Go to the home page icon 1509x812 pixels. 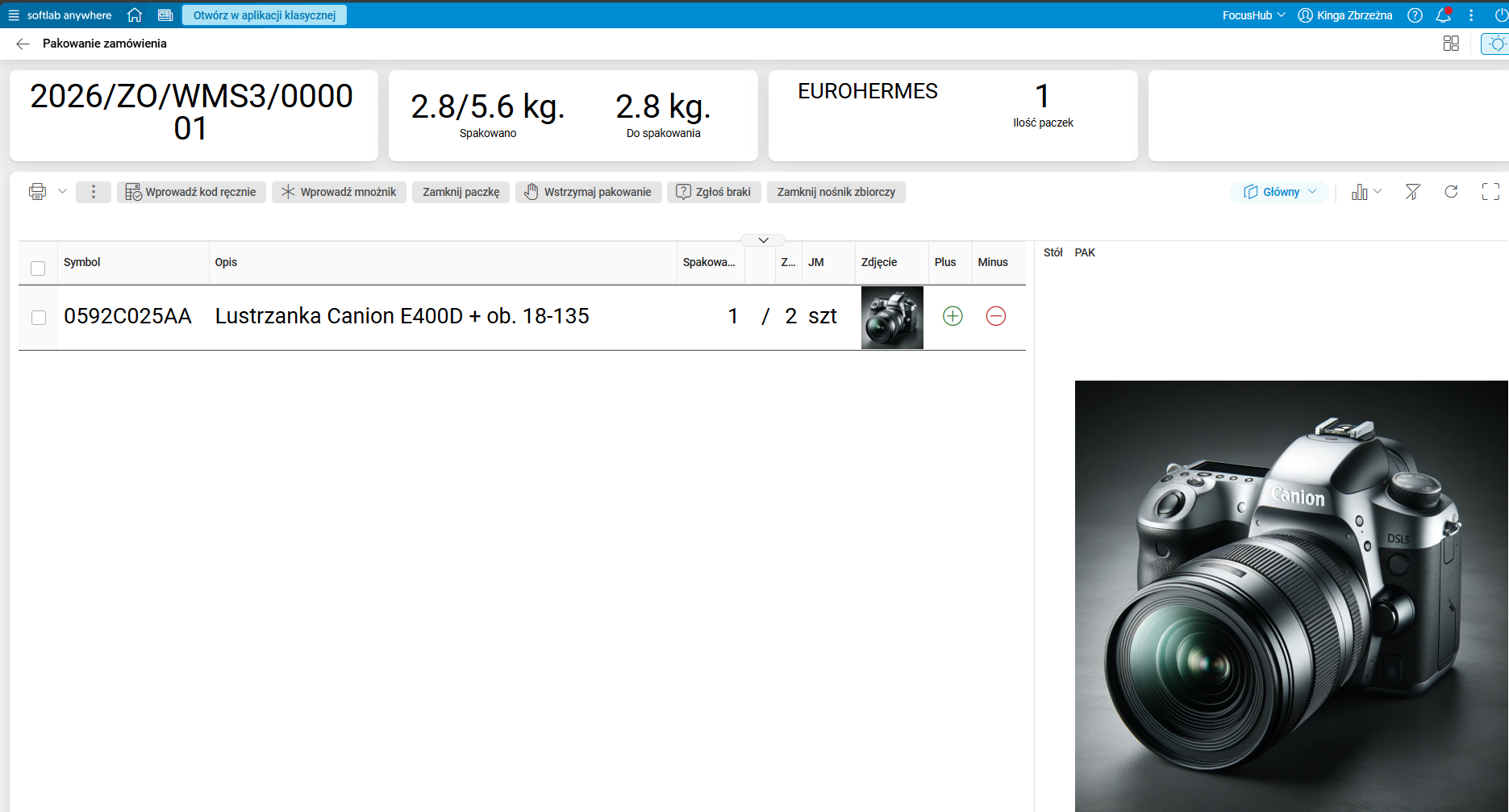click(135, 15)
